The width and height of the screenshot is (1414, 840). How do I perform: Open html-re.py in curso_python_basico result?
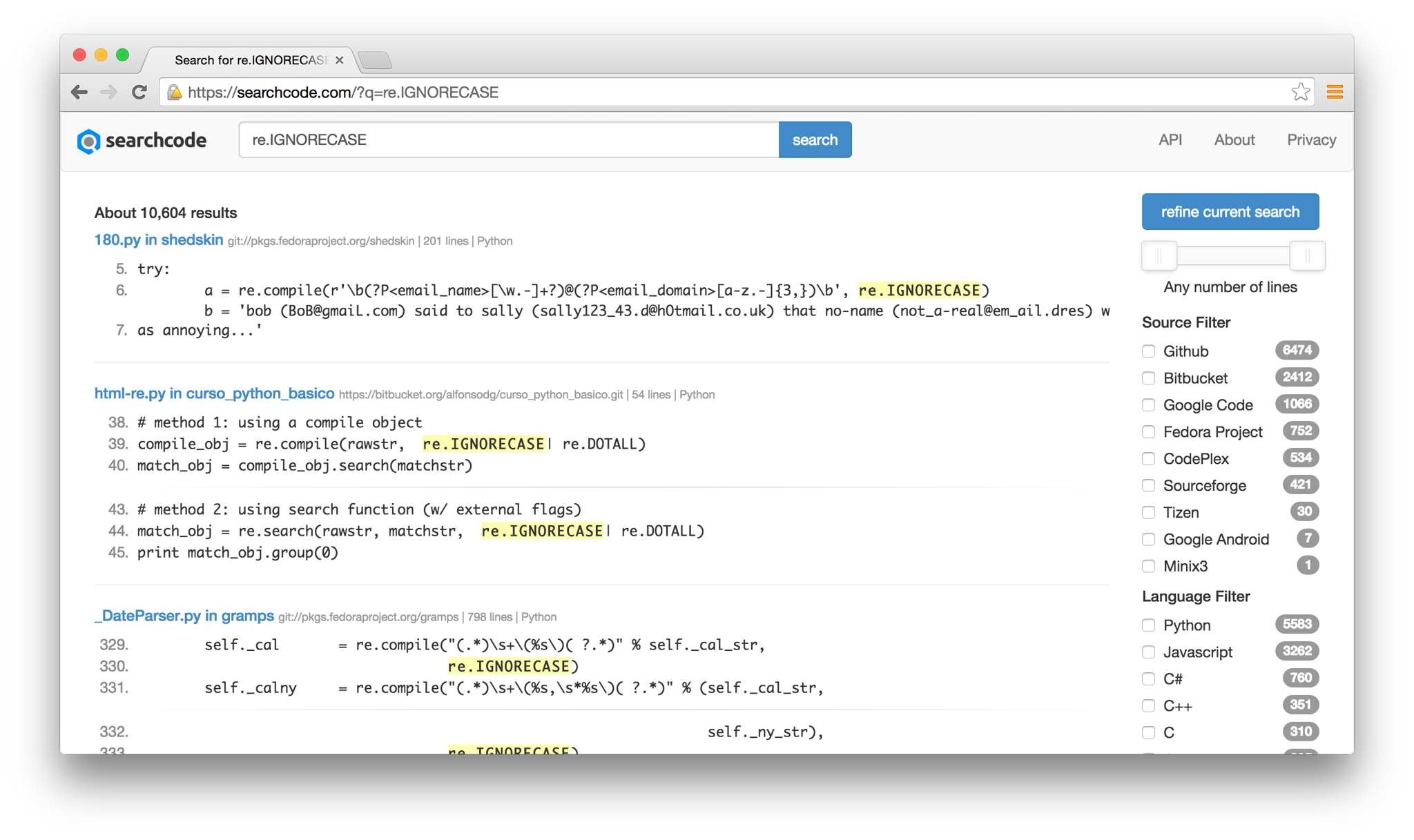tap(214, 393)
